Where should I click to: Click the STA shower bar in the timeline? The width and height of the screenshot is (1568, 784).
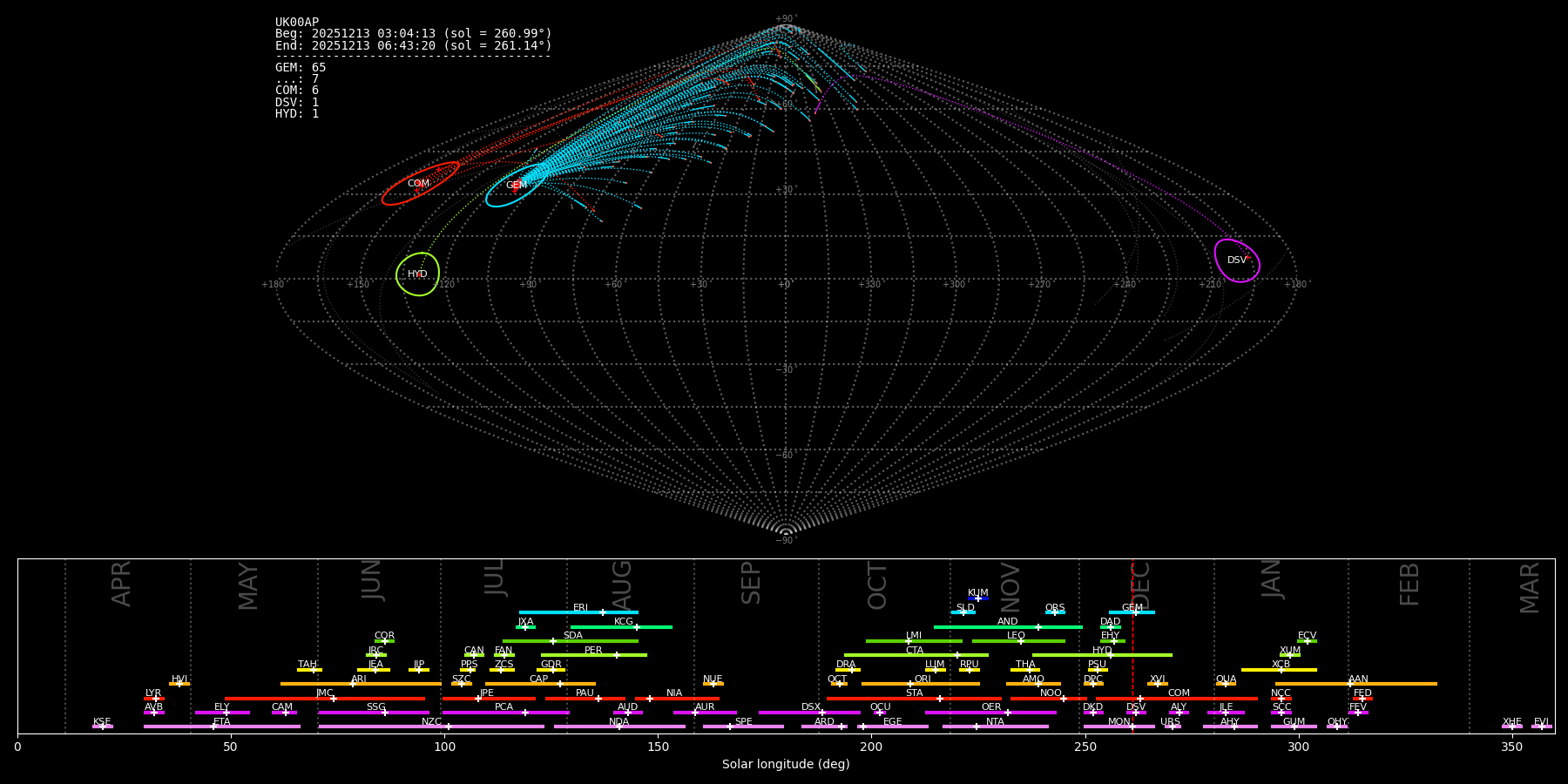click(913, 698)
